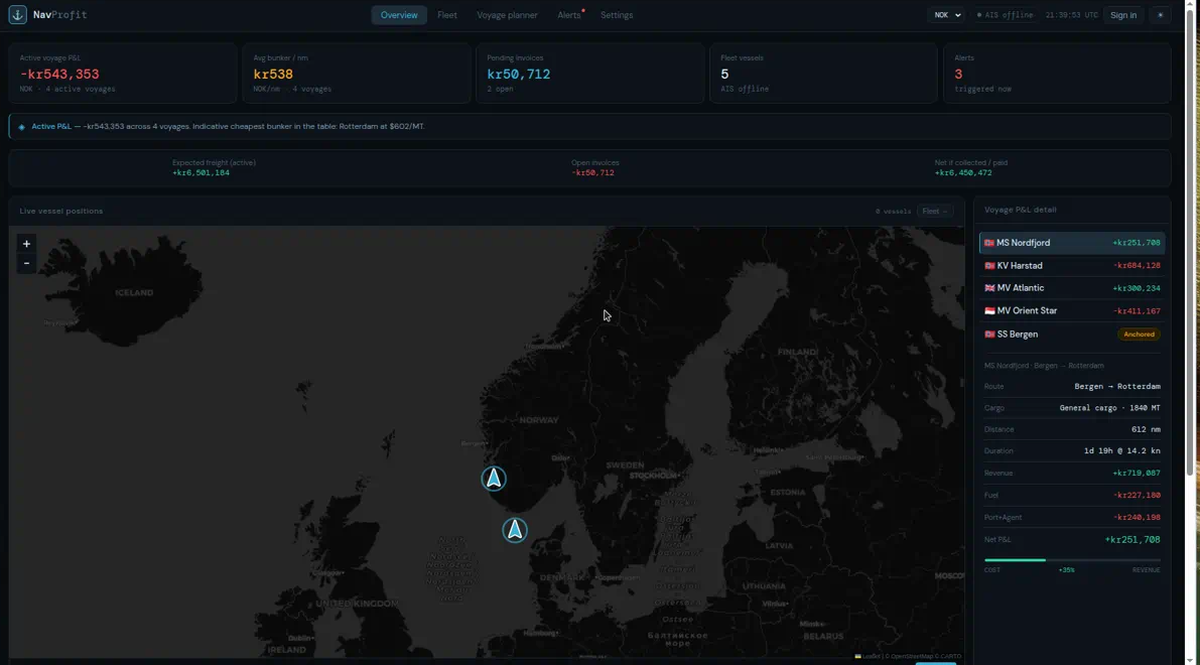Viewport: 1200px width, 665px height.
Task: Open the NOK currency dropdown
Action: pyautogui.click(x=946, y=15)
